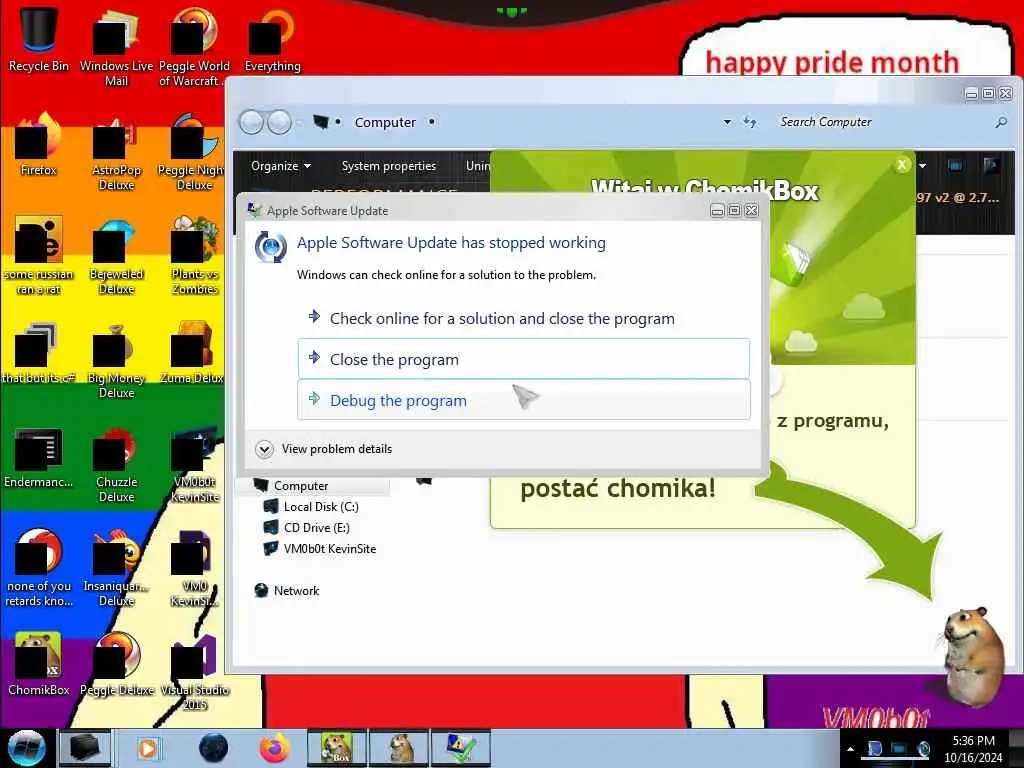Open Endermanc... desktop icon
The image size is (1024, 768).
pyautogui.click(x=39, y=456)
